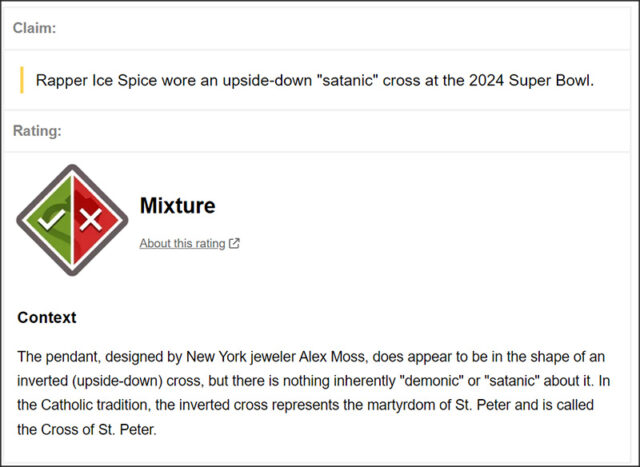Click the green checkmark half of rating badge
640x467 pixels.
coord(49,220)
